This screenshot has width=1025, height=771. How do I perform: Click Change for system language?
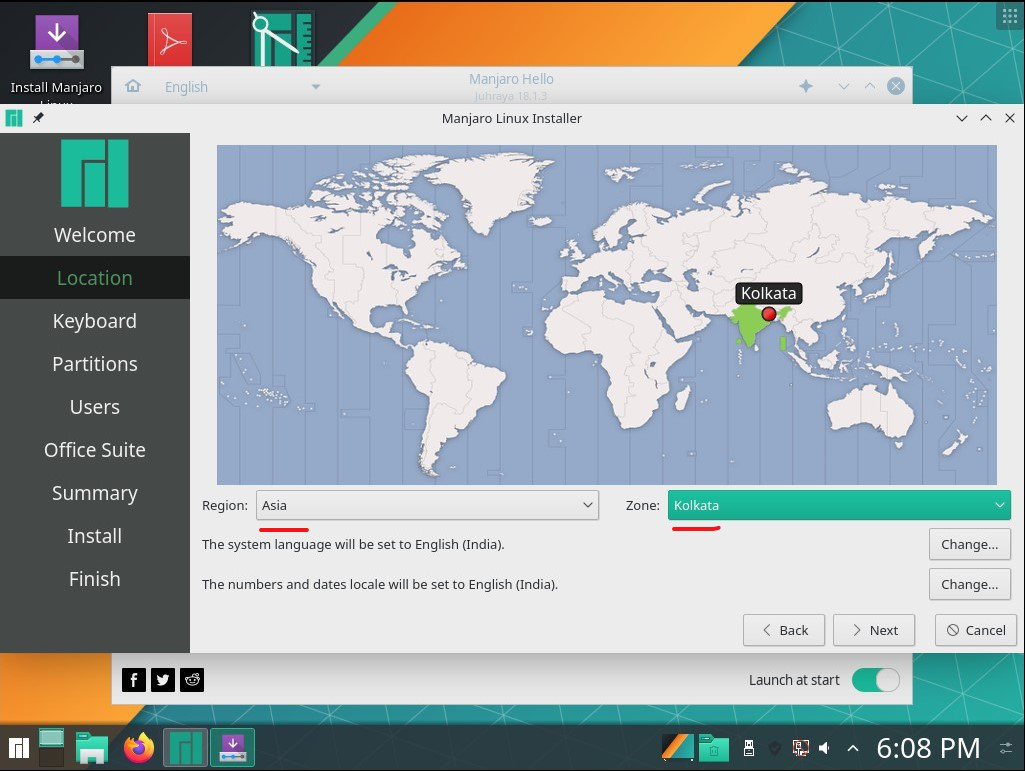coord(969,544)
